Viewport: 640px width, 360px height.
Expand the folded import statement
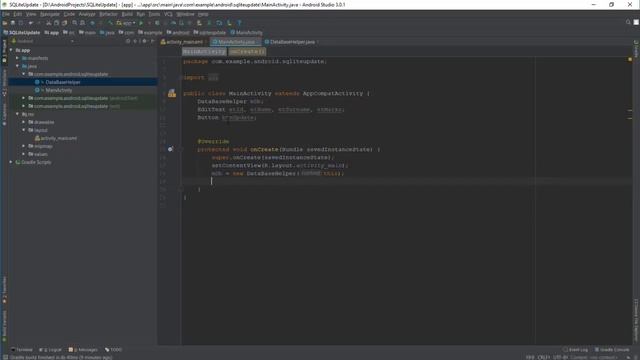pos(213,78)
